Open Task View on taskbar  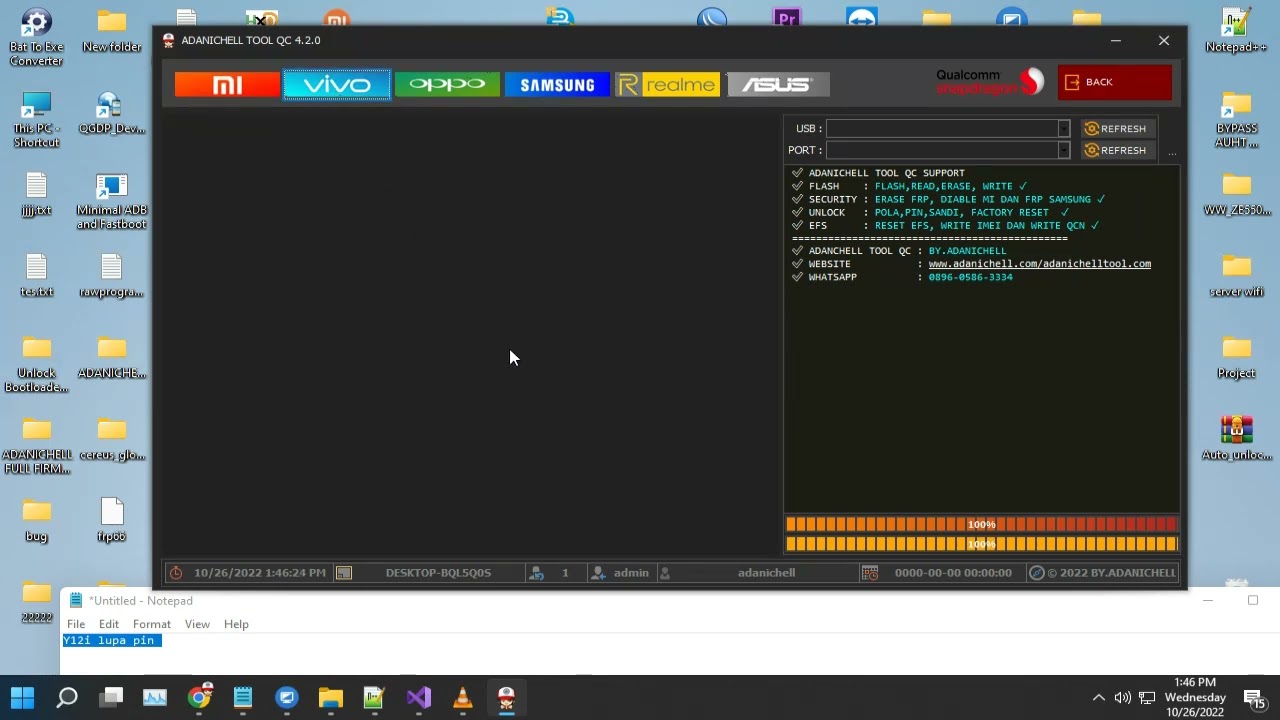111,697
